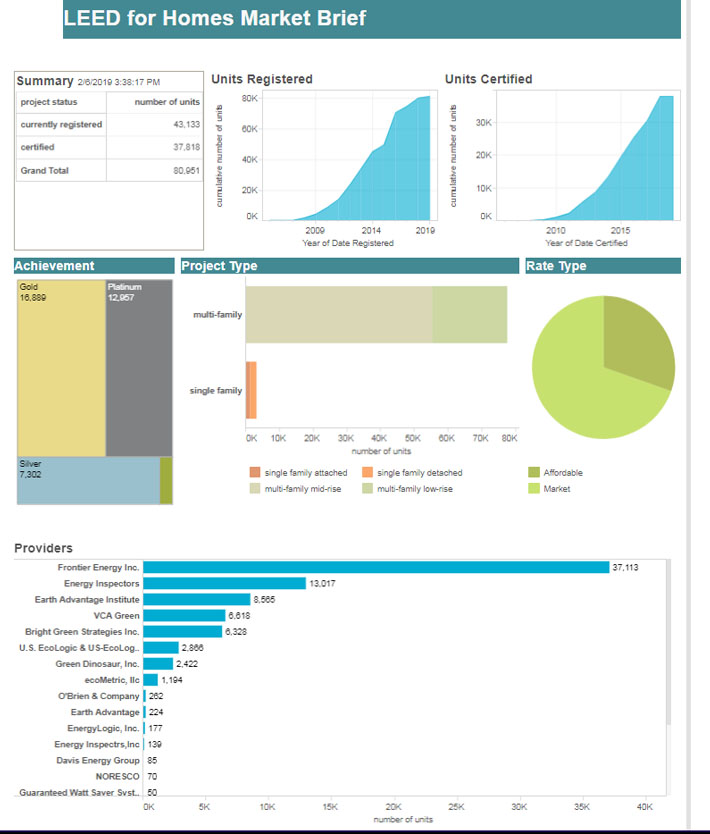710x834 pixels.
Task: Select the multi-family low-rise legend swatch
Action: (x=367, y=488)
